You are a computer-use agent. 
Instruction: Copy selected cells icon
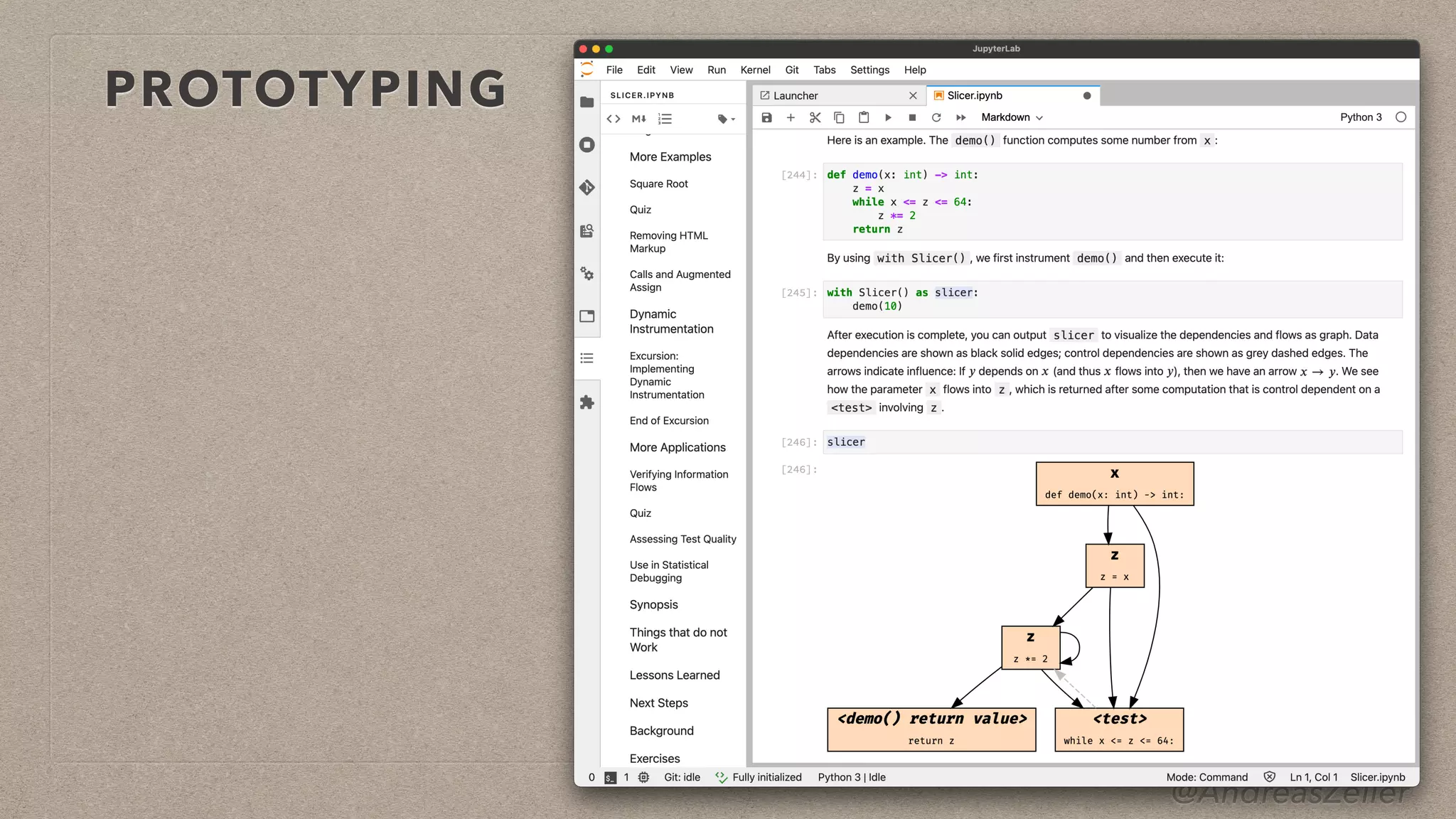tap(839, 117)
